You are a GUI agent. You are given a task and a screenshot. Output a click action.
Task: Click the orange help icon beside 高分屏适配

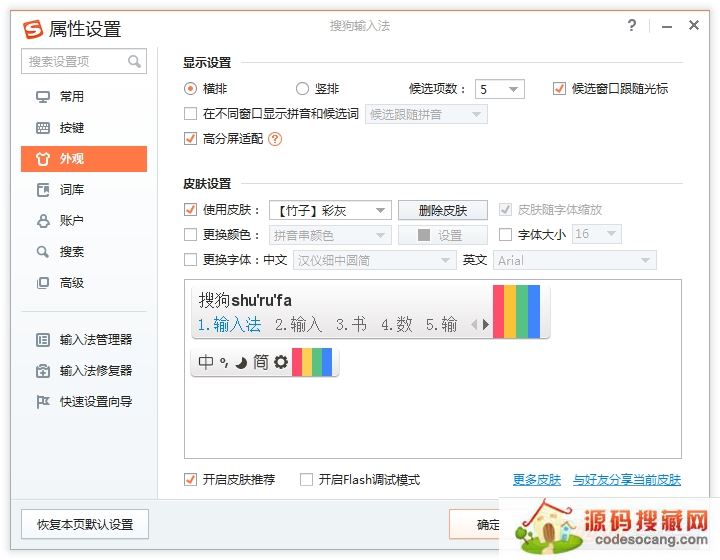click(x=275, y=139)
